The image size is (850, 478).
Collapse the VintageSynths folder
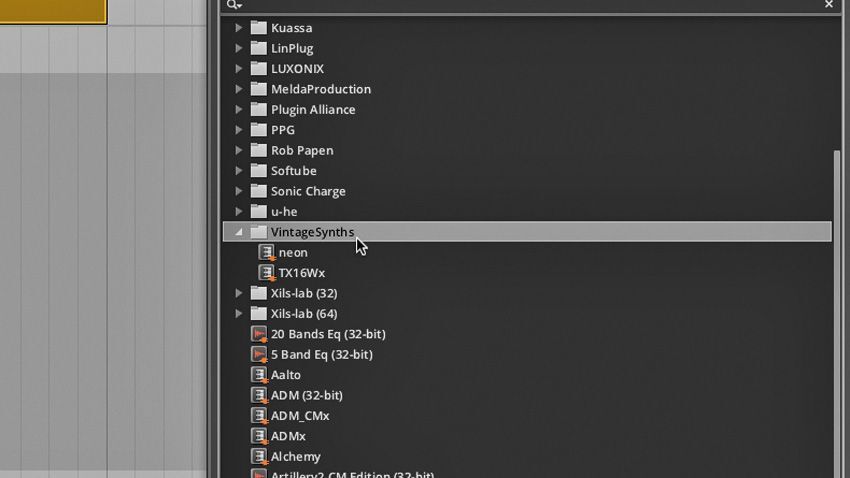pyautogui.click(x=239, y=232)
